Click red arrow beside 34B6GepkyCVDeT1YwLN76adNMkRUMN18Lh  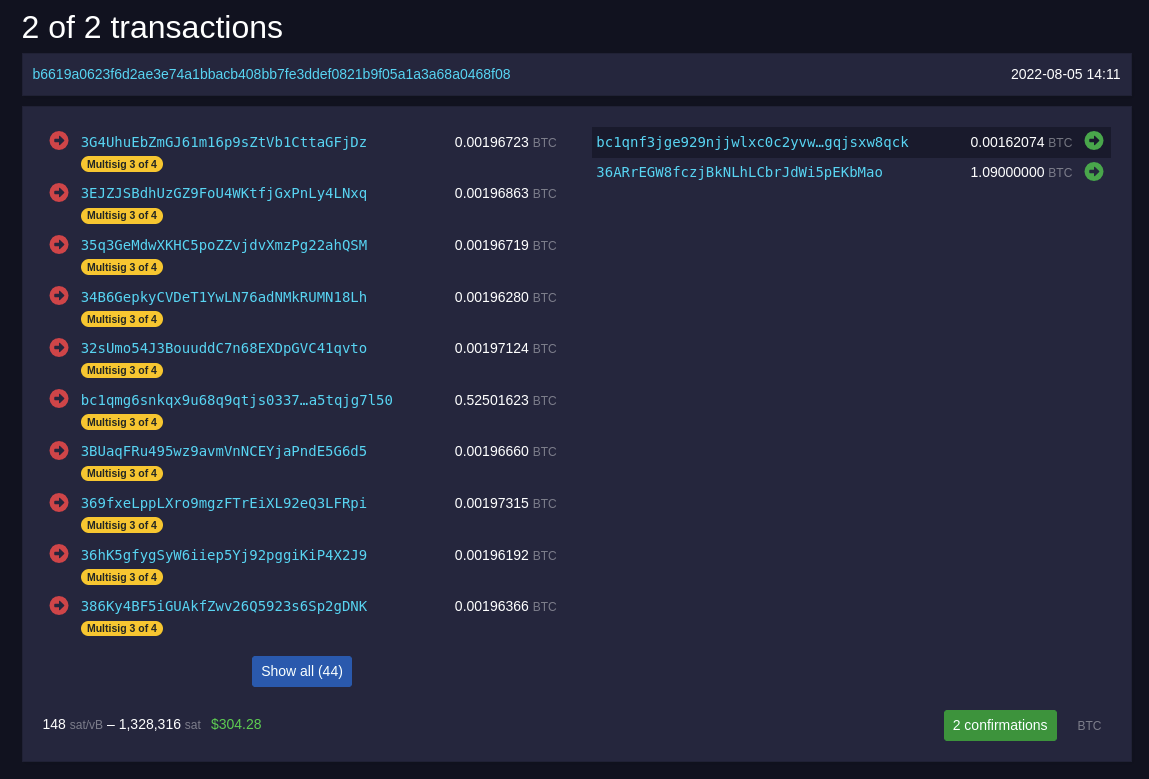pyautogui.click(x=59, y=295)
